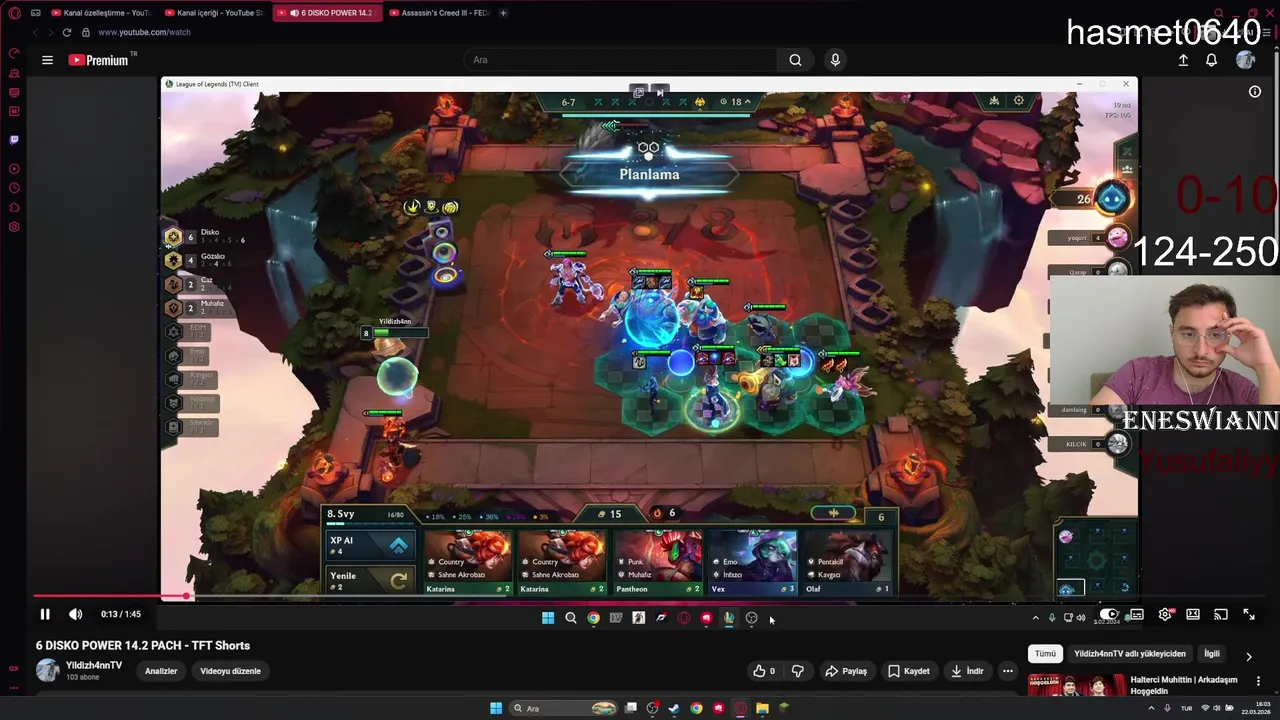Viewport: 1280px width, 720px height.
Task: Start voice search with the microphone
Action: pyautogui.click(x=835, y=60)
